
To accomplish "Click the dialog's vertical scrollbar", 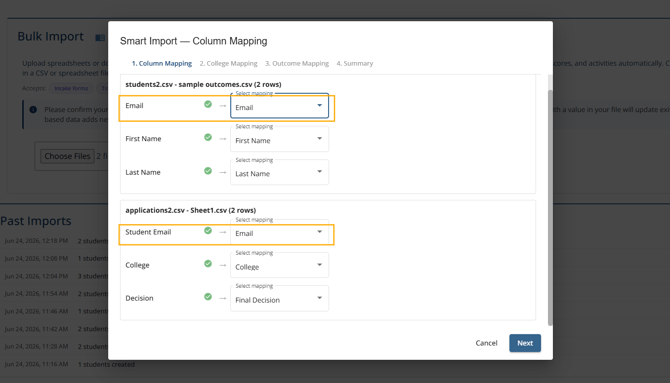I will [550, 207].
